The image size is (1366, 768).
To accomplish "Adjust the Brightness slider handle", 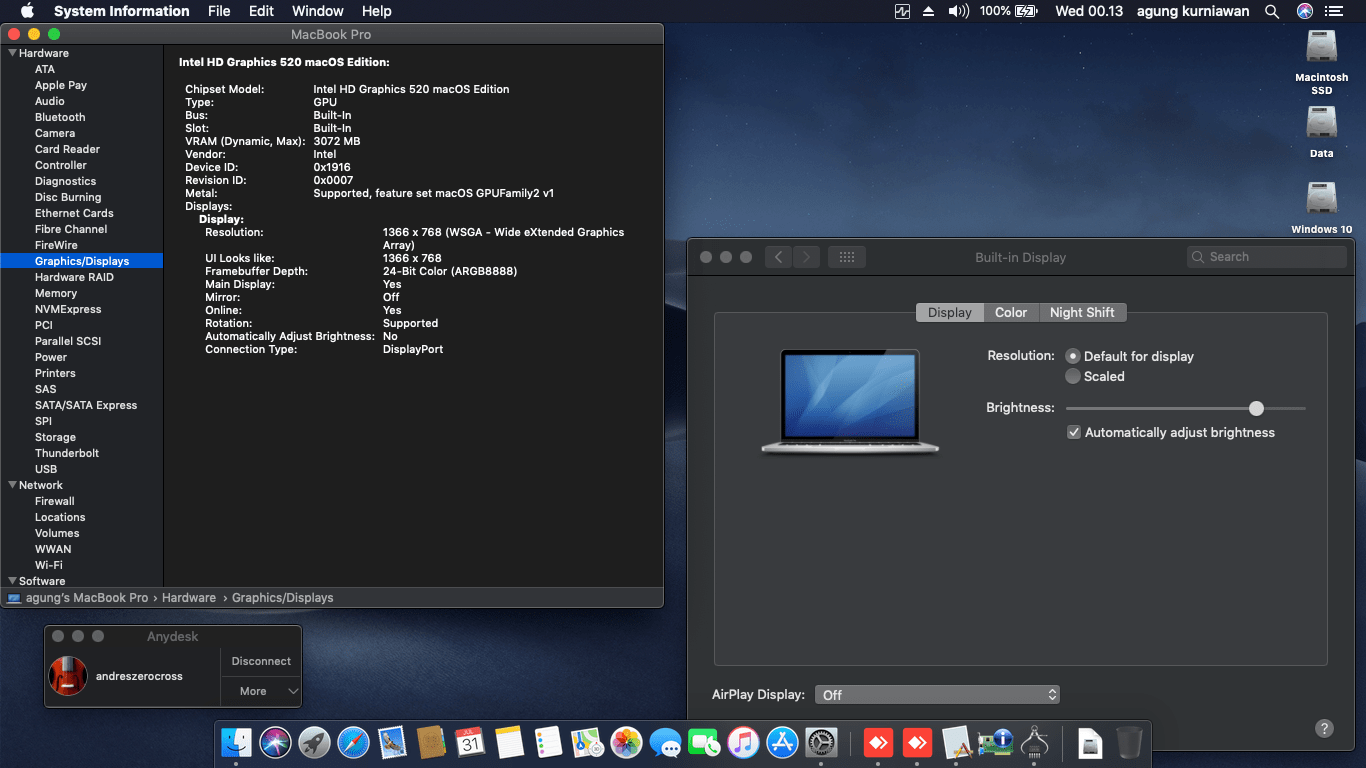I will [x=1256, y=408].
